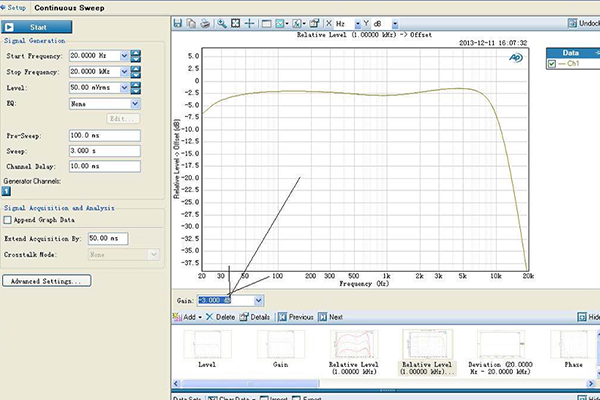This screenshot has height=400, width=600.
Task: Open the Gain value dropdown
Action: [259, 299]
